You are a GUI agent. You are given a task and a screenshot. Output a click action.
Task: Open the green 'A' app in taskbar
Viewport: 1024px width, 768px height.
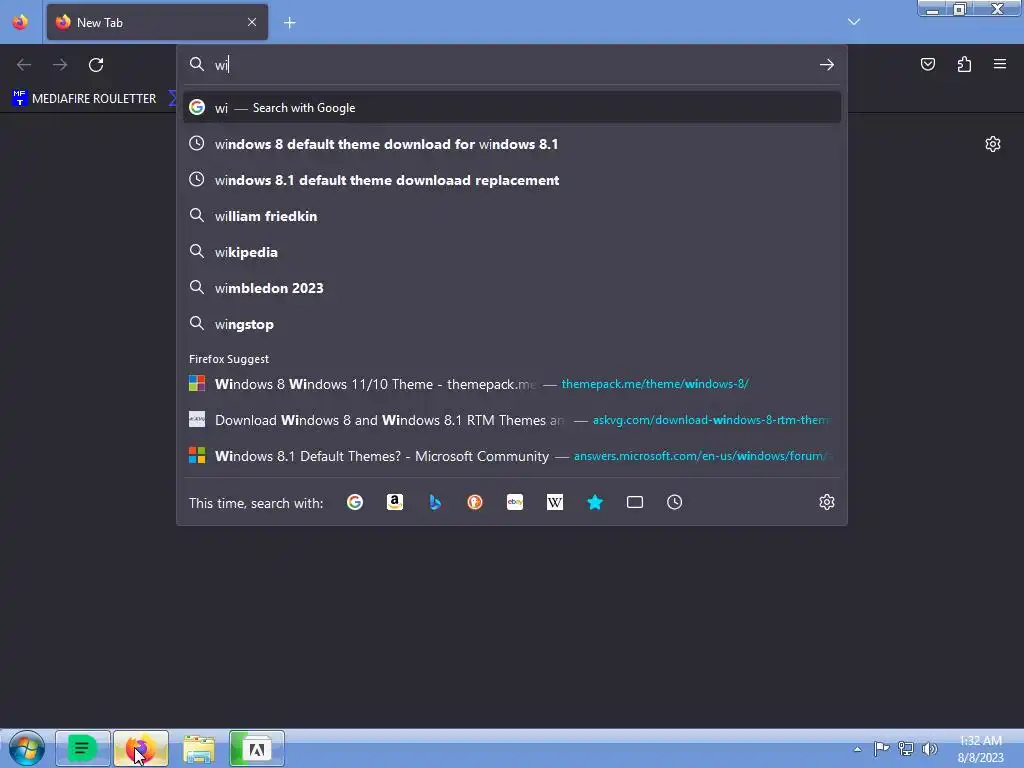pyautogui.click(x=257, y=748)
